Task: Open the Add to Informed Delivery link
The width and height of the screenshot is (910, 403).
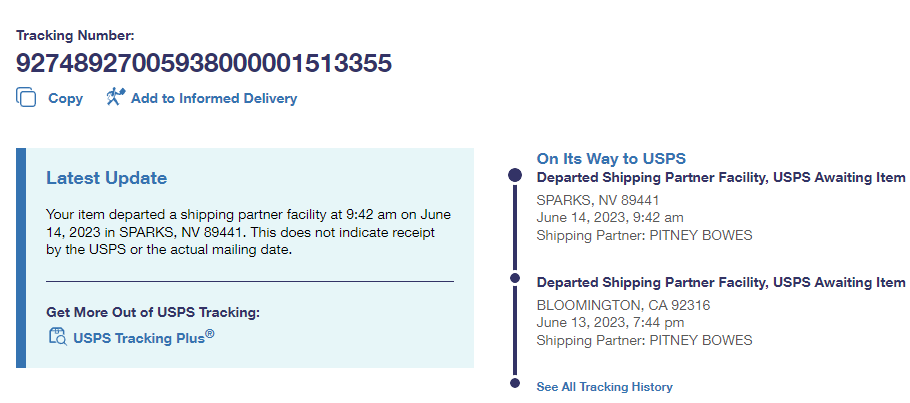Action: [213, 98]
